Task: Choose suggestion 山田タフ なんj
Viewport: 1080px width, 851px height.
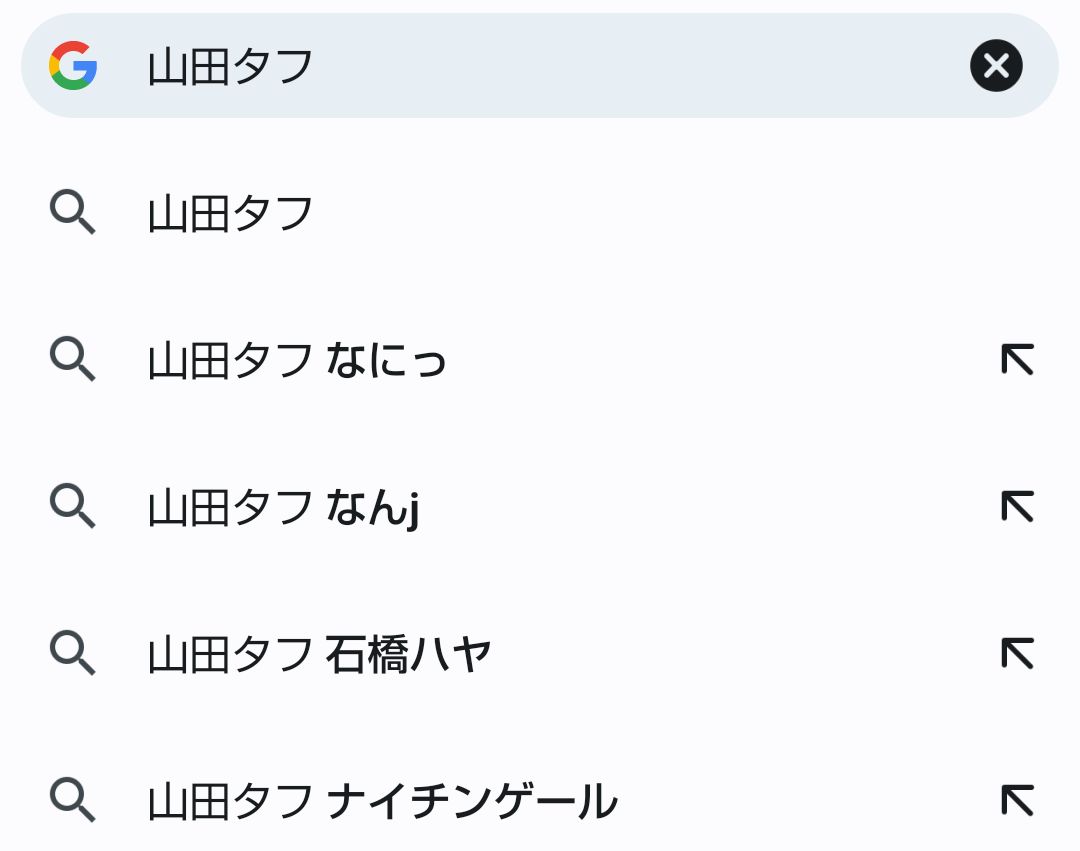Action: point(539,507)
